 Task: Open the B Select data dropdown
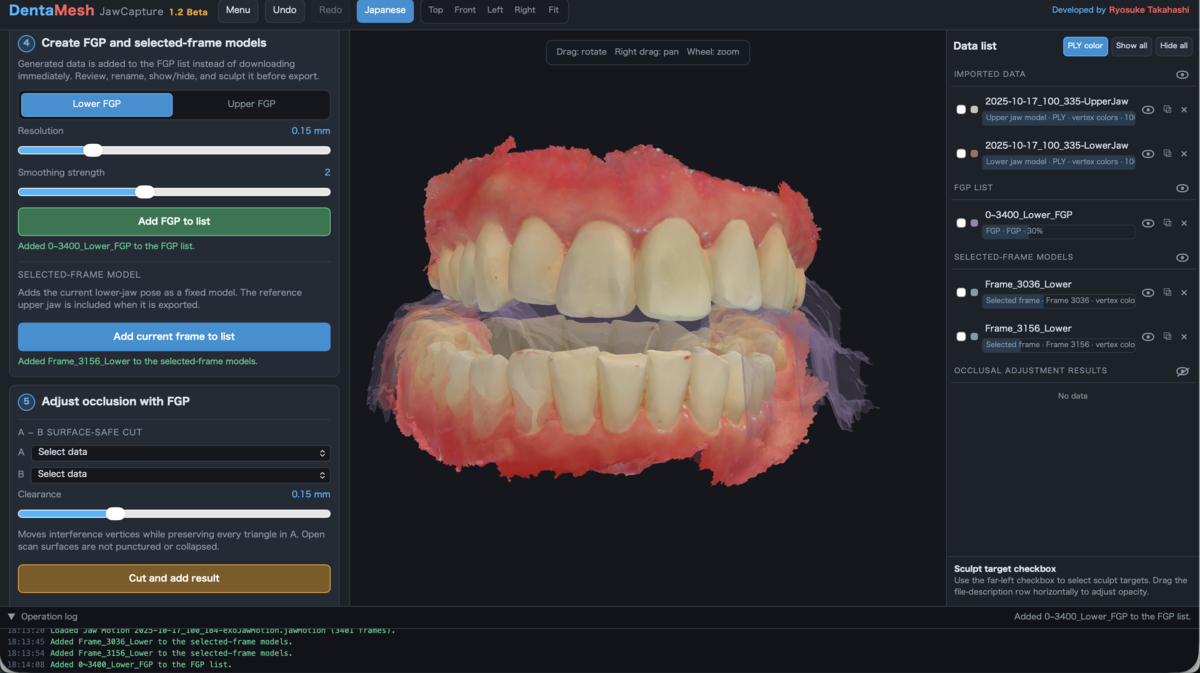click(181, 474)
